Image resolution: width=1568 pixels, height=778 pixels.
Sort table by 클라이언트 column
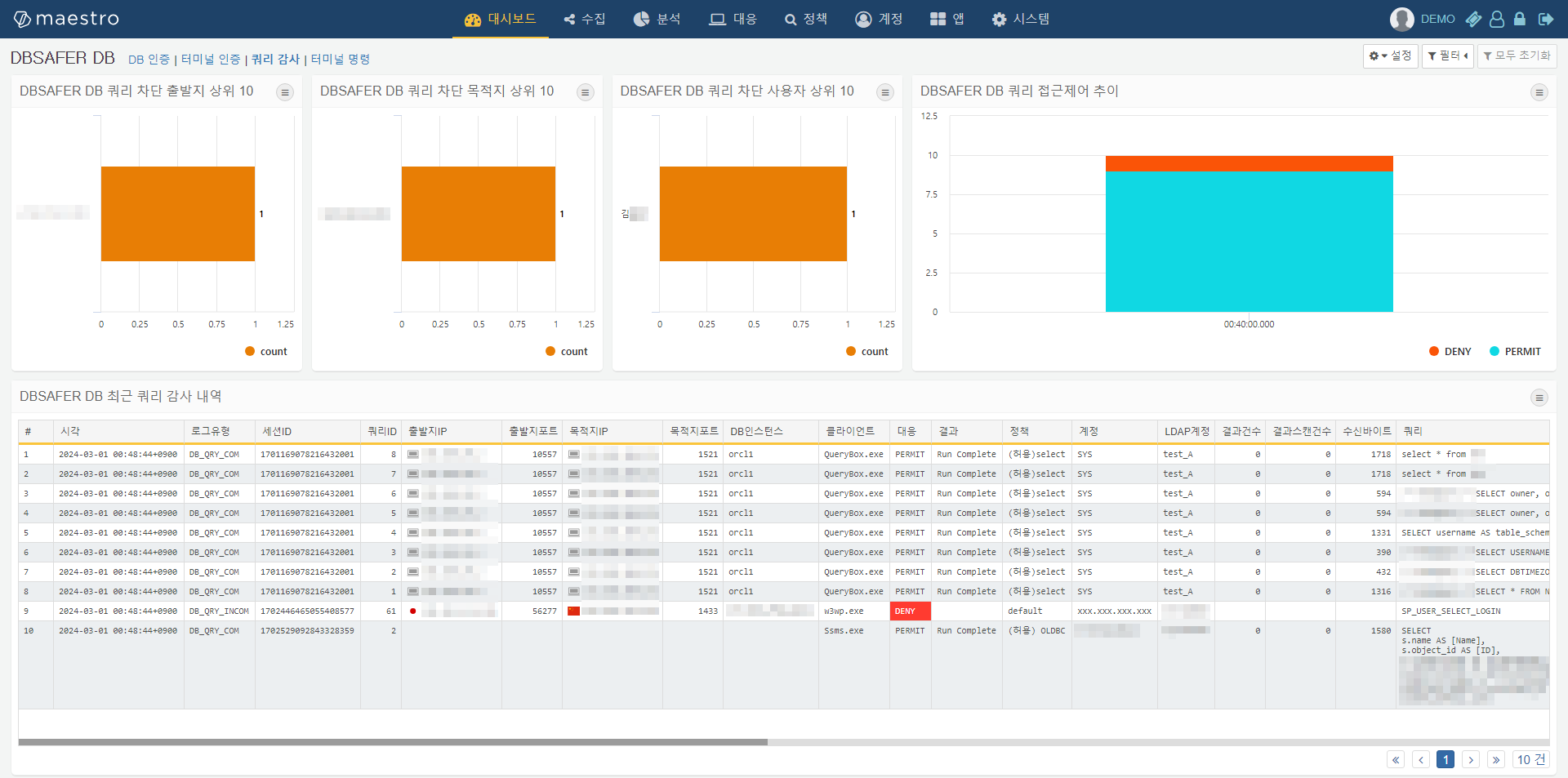[854, 431]
